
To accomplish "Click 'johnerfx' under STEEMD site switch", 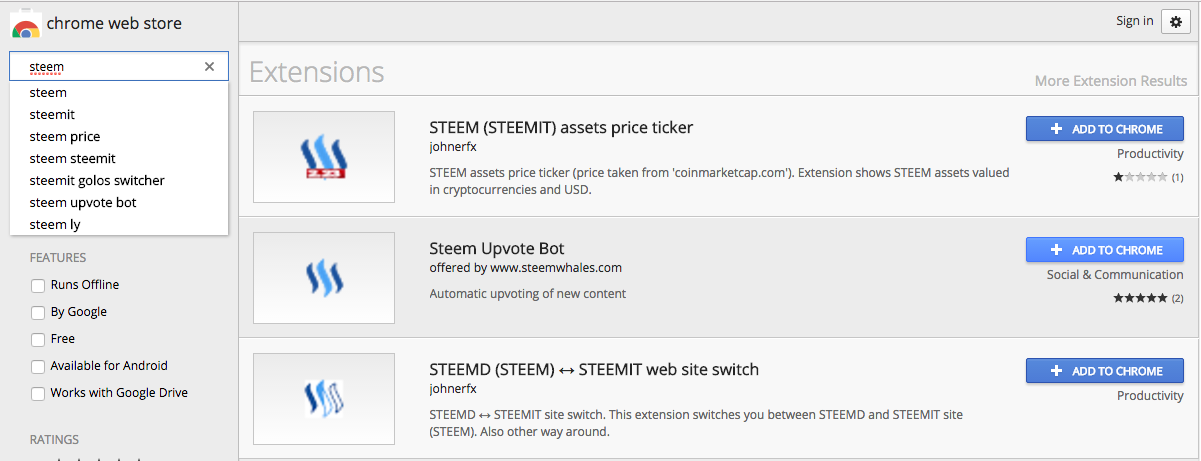I will pos(453,388).
